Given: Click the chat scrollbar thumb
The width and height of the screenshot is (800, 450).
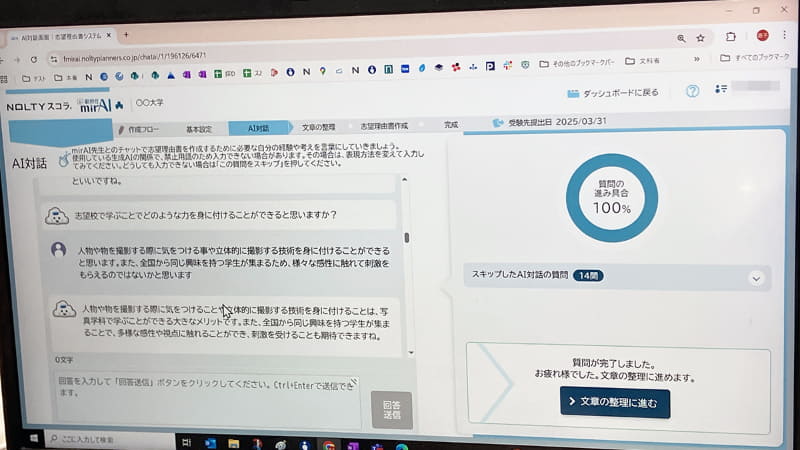Looking at the screenshot, I should (407, 238).
